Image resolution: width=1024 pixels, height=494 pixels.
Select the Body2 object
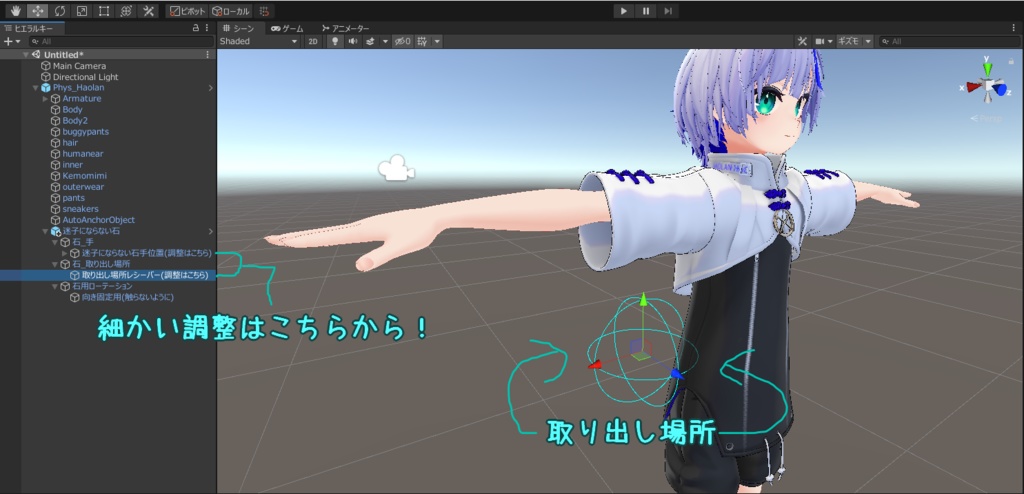pos(75,121)
